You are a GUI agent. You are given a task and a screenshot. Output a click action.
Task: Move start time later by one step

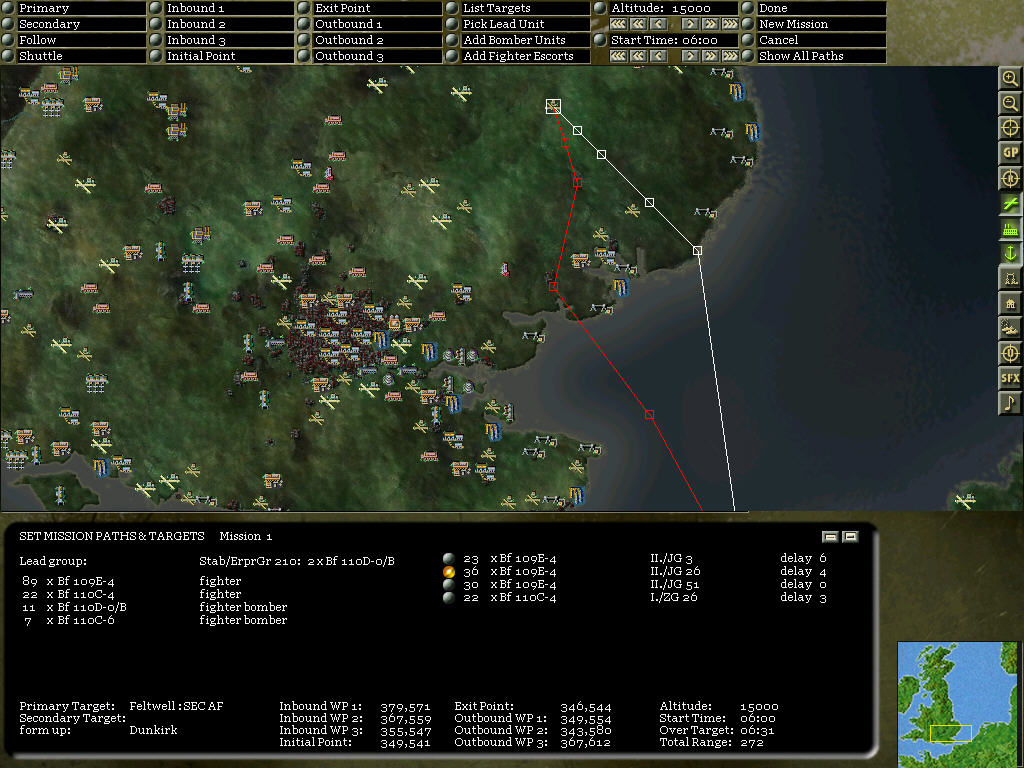[690, 56]
